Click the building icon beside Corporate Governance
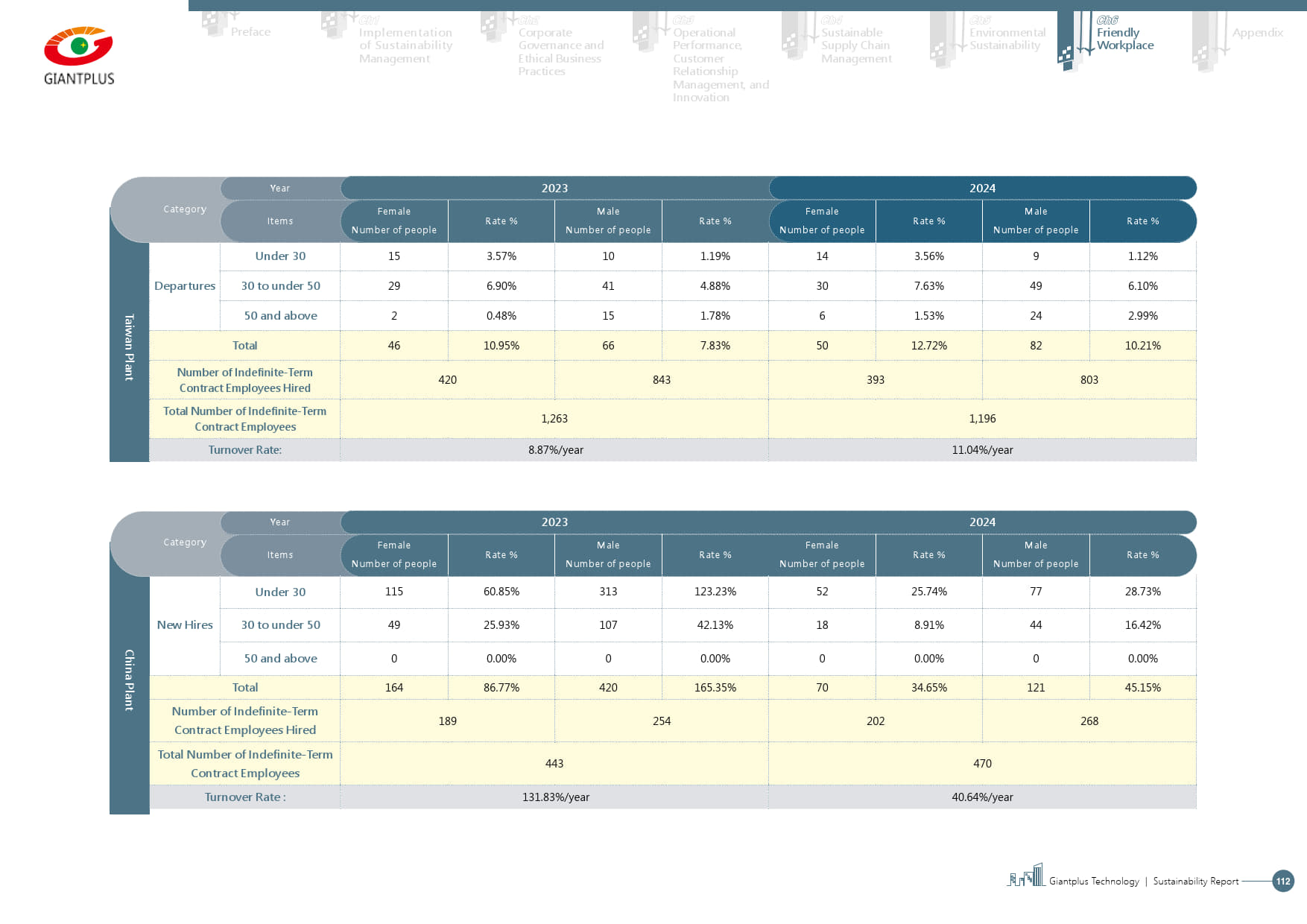 (x=493, y=28)
